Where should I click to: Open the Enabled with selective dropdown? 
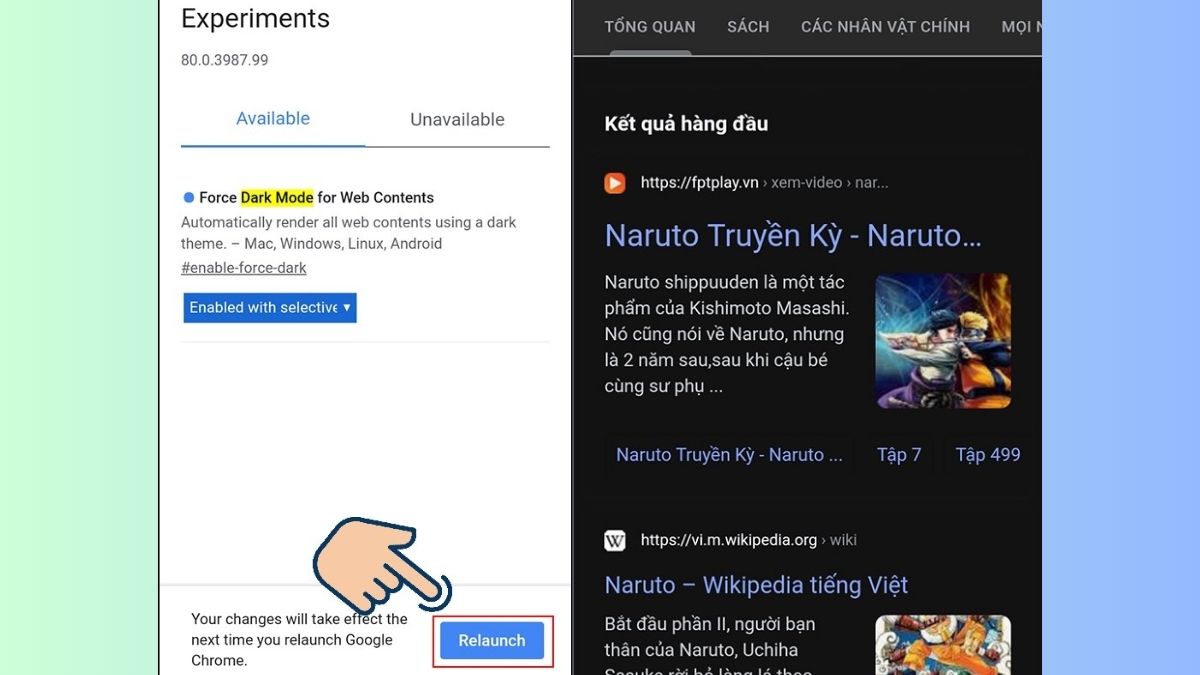tap(270, 307)
